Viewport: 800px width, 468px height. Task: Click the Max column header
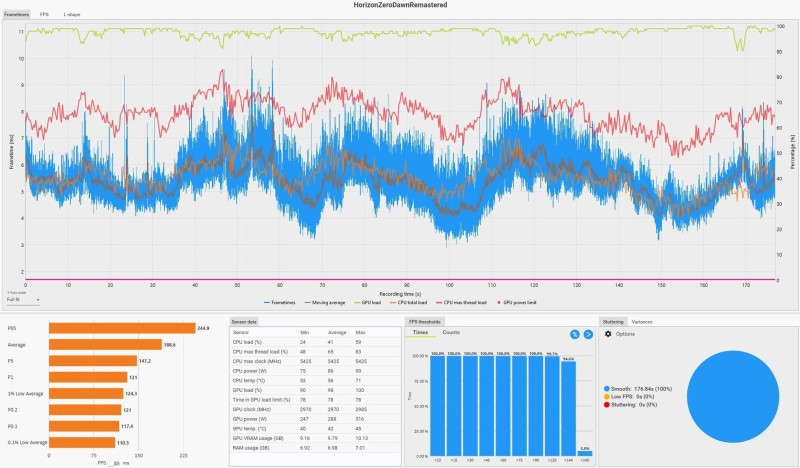(360, 332)
